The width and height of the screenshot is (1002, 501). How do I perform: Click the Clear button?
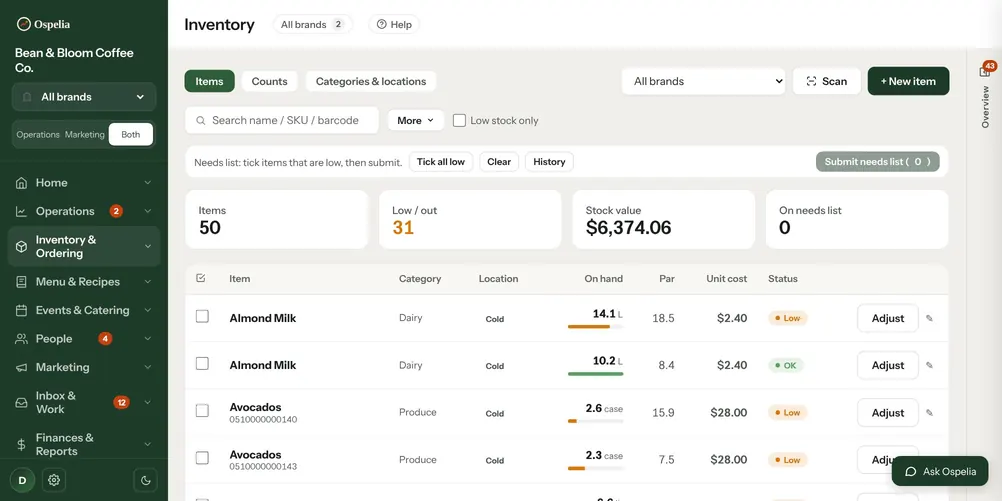(x=499, y=162)
